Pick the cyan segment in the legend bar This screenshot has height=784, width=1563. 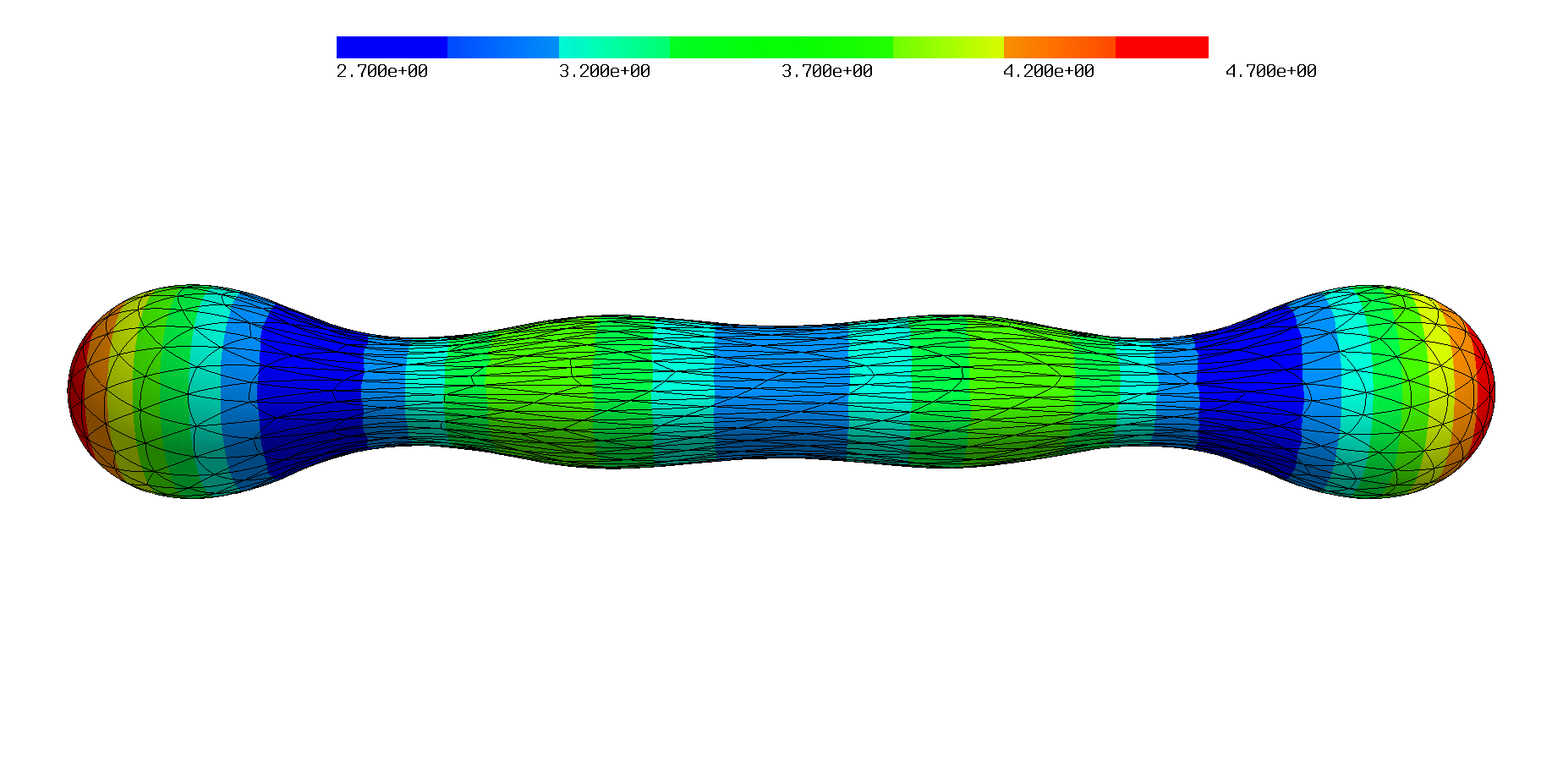[614, 47]
